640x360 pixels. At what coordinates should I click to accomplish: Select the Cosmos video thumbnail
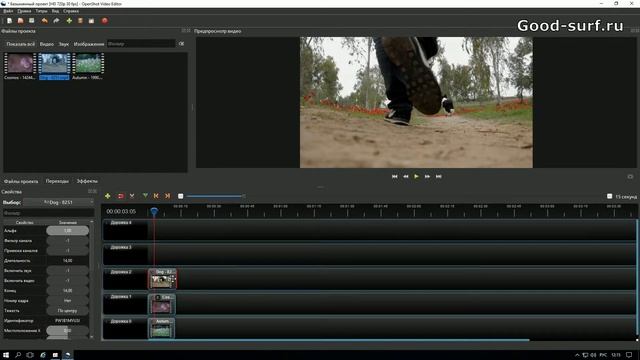click(x=20, y=66)
